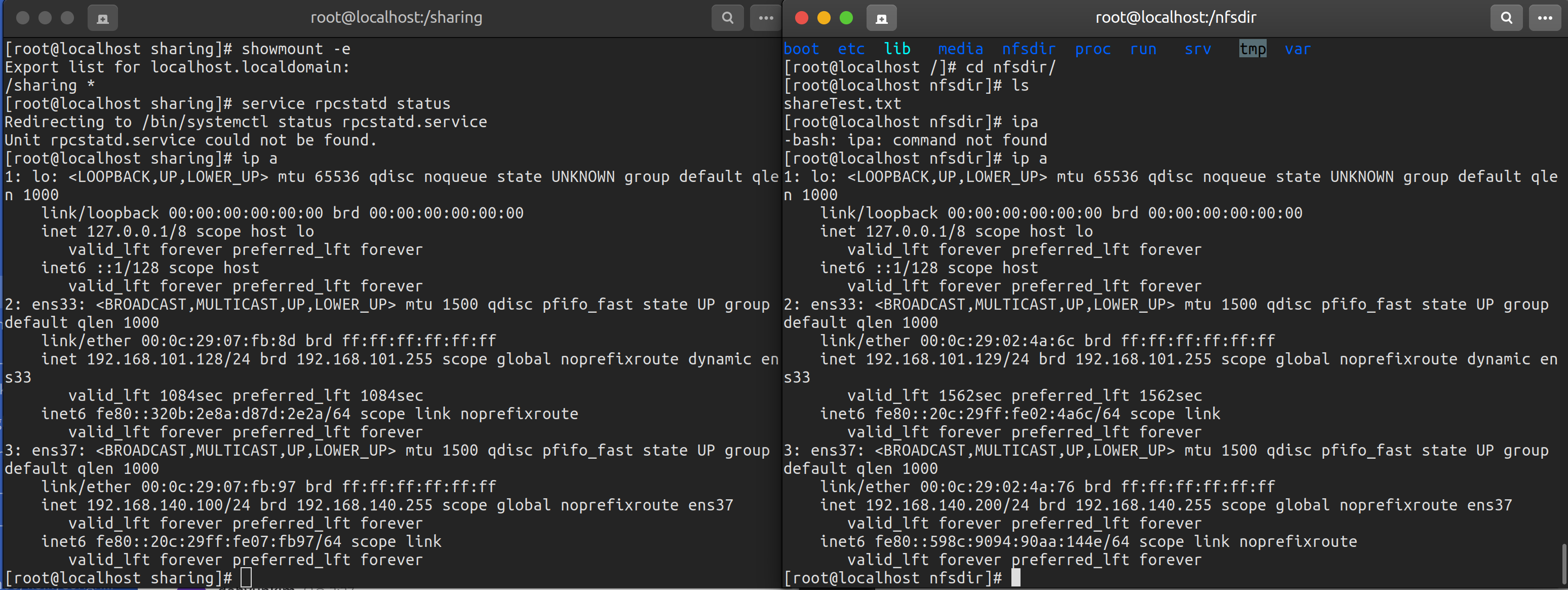The height and width of the screenshot is (590, 1568).
Task: Click the showmount -e command text
Action: point(296,49)
